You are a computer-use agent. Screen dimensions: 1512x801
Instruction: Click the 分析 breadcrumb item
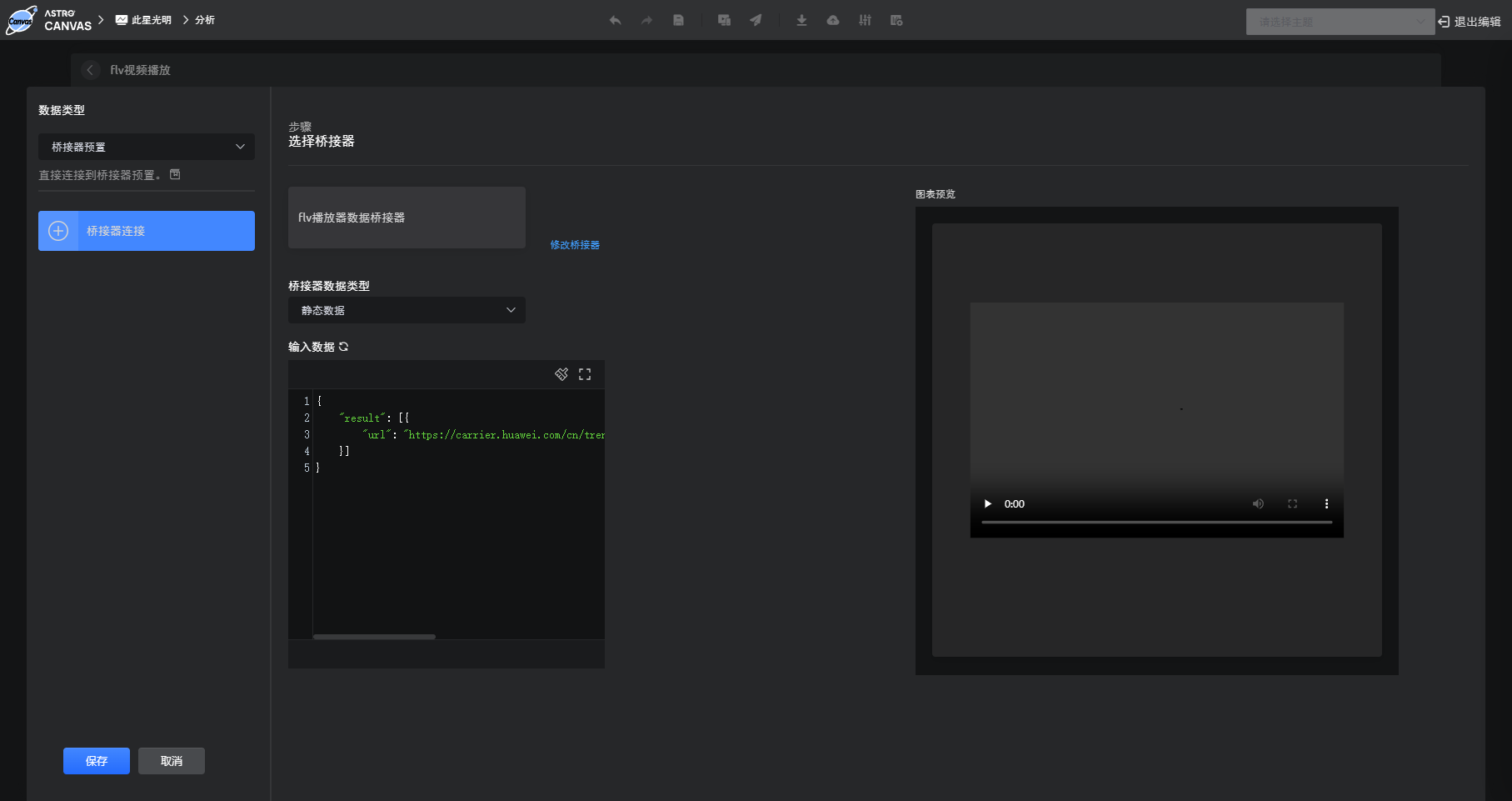coord(205,20)
